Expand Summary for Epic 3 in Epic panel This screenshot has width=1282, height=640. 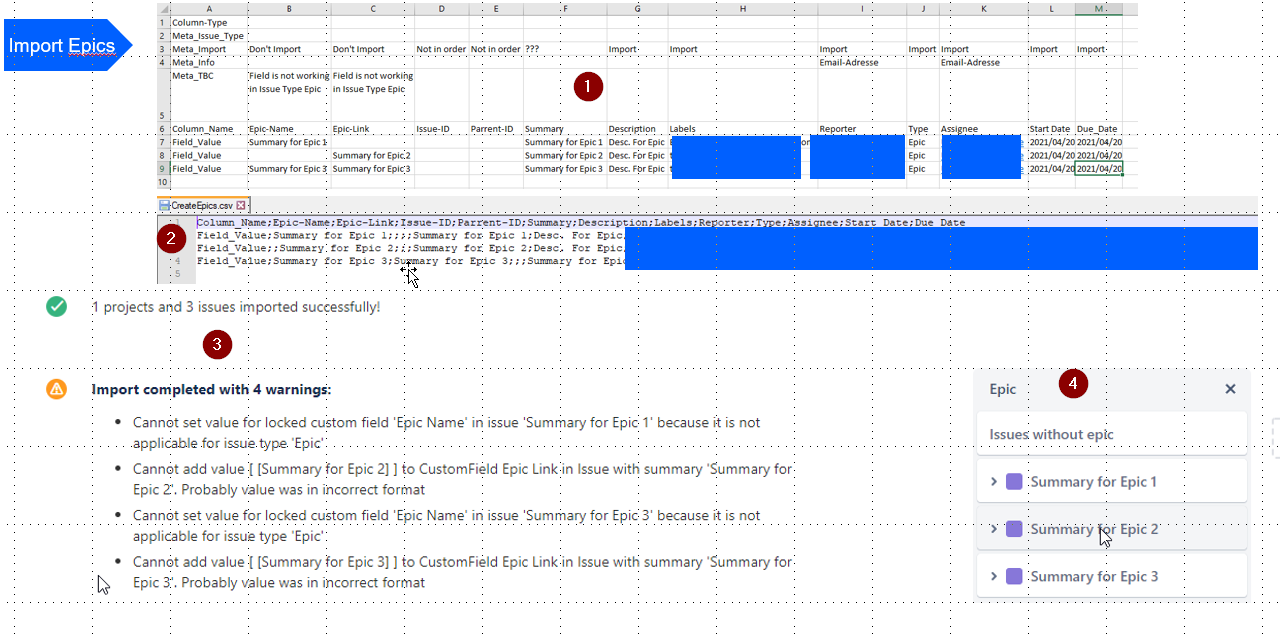click(x=994, y=576)
